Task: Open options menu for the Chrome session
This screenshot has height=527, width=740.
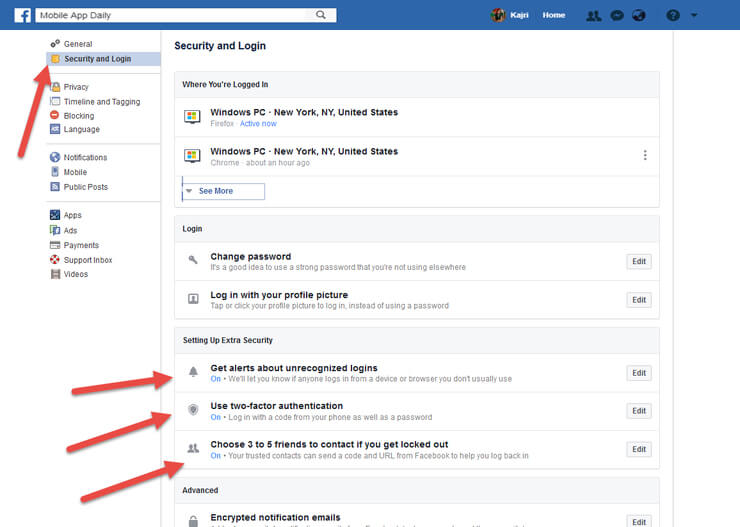Action: (645, 155)
